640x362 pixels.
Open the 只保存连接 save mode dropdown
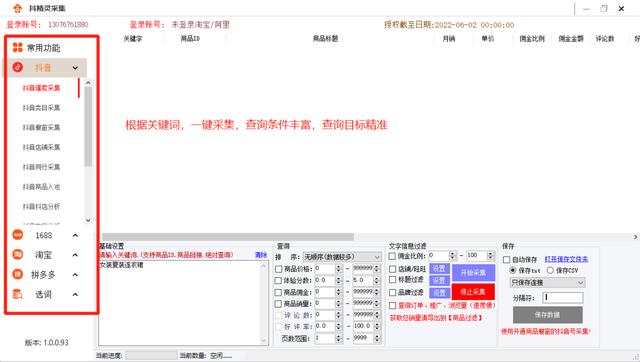tap(547, 282)
